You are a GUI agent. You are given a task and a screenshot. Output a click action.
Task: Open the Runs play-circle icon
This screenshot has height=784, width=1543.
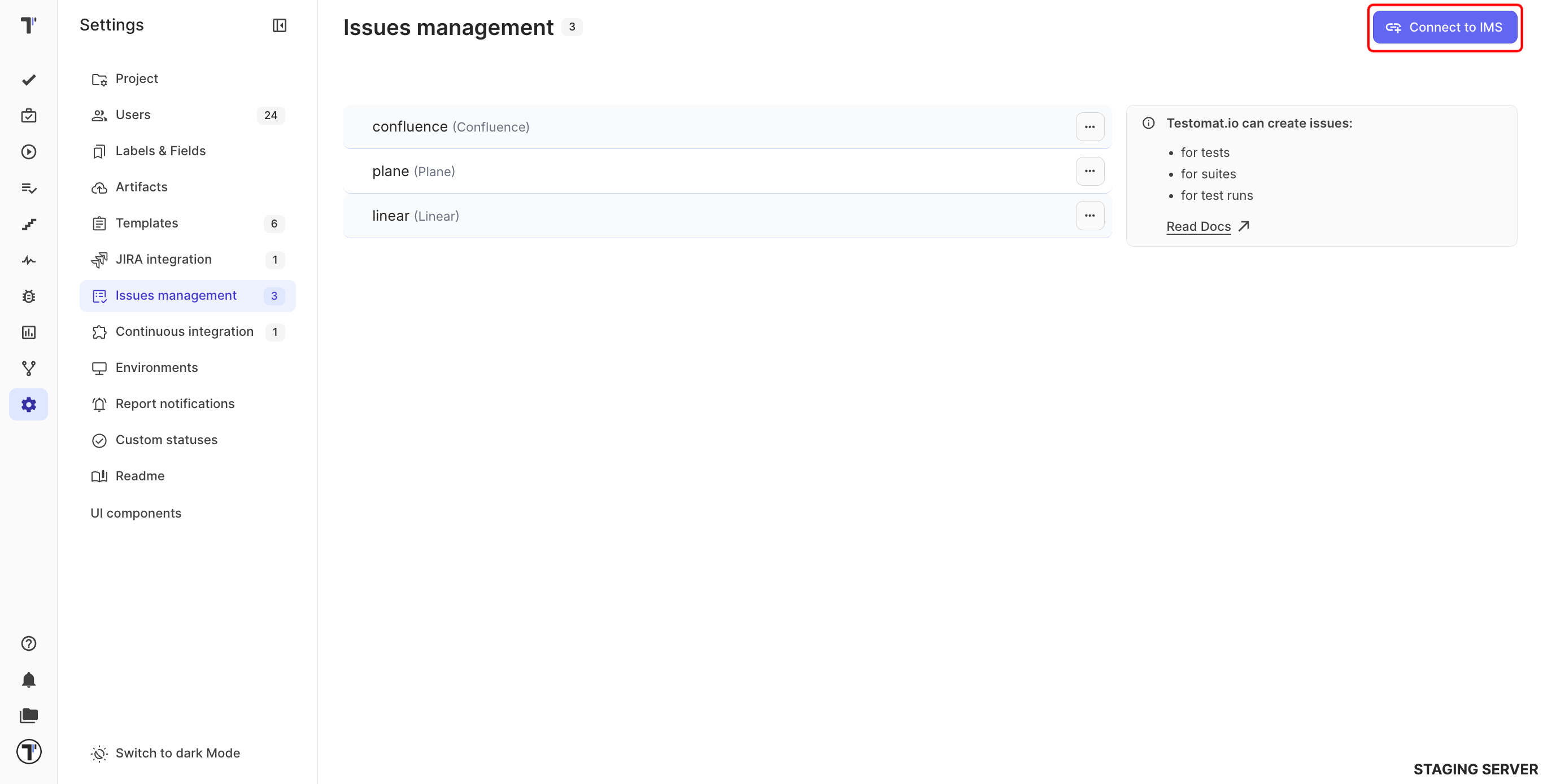click(x=29, y=152)
